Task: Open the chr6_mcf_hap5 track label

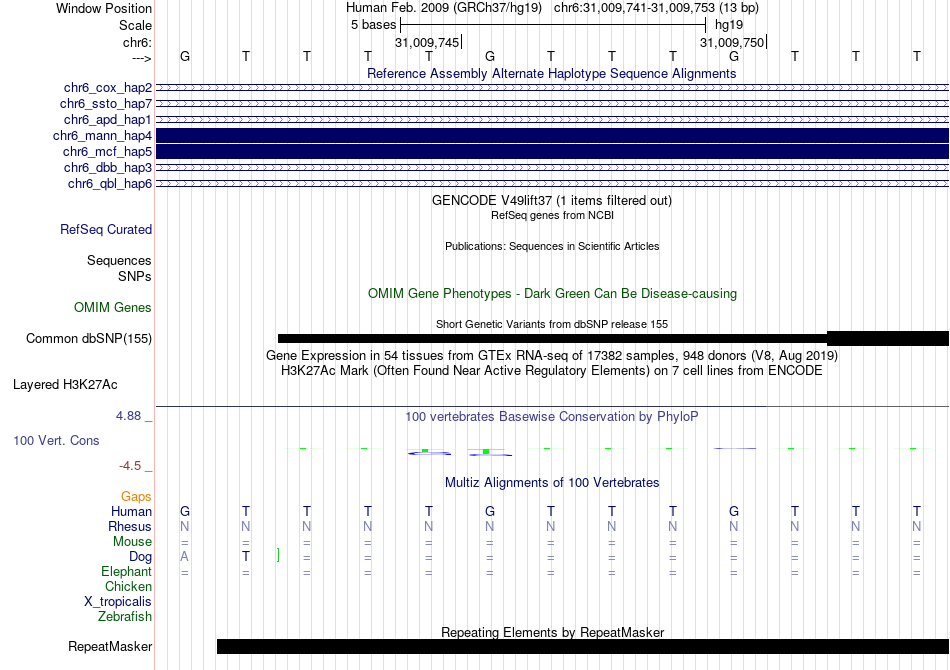Action: coord(107,151)
